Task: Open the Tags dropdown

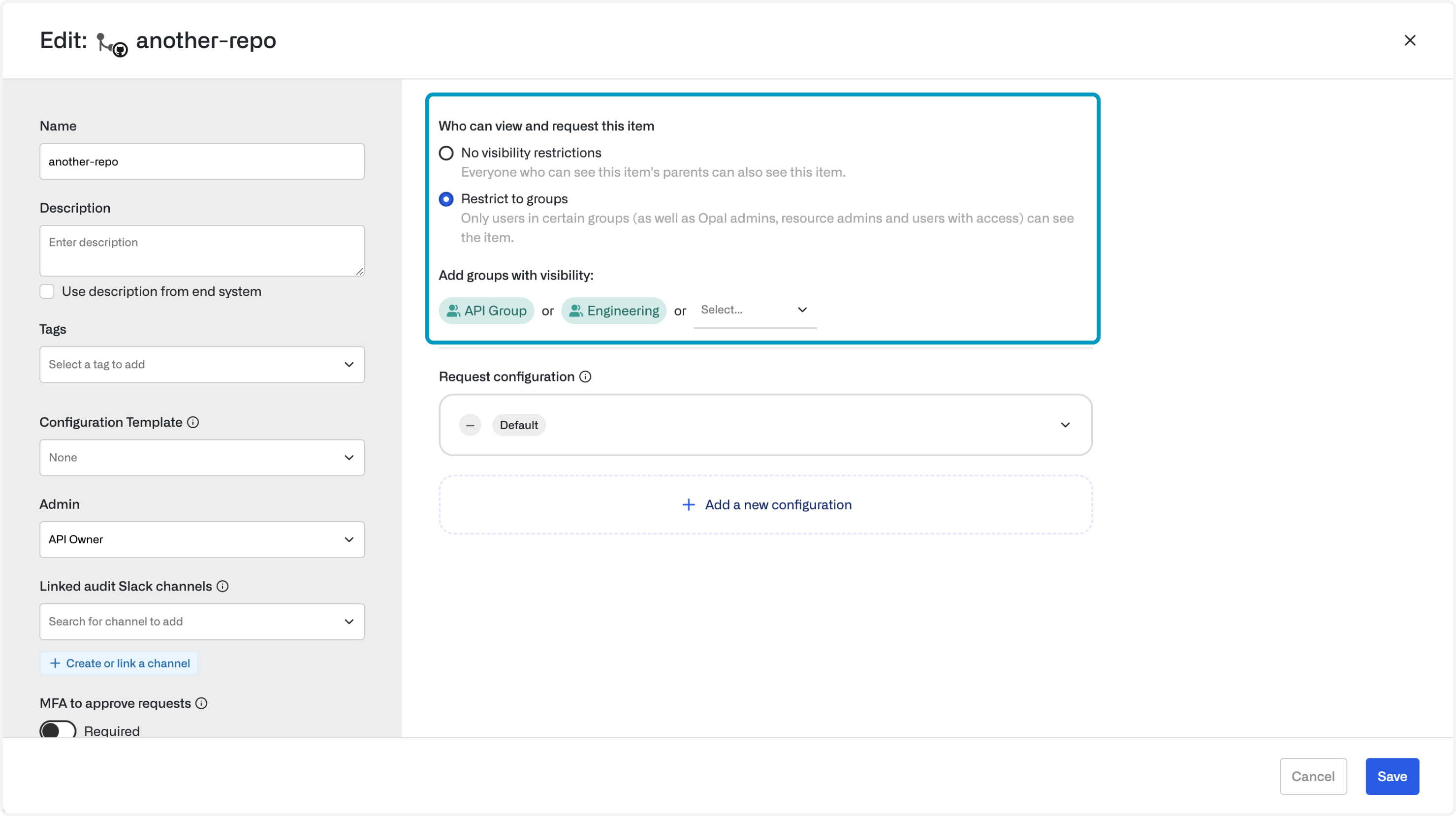Action: [x=202, y=365]
